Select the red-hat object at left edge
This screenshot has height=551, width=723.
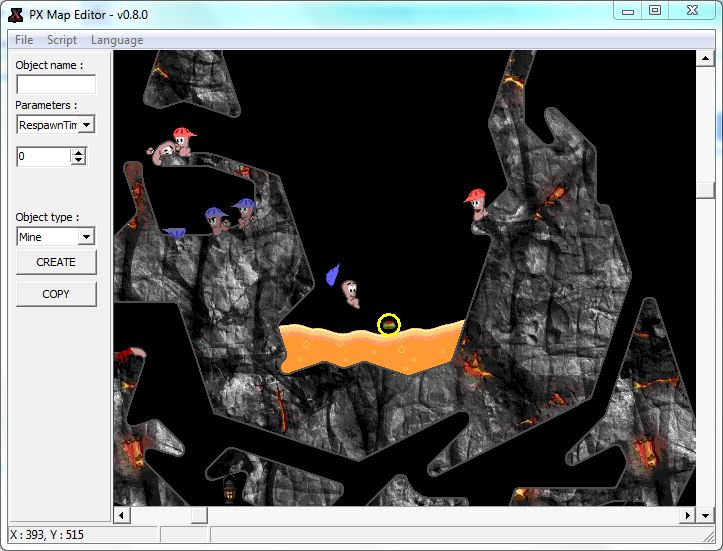130,354
